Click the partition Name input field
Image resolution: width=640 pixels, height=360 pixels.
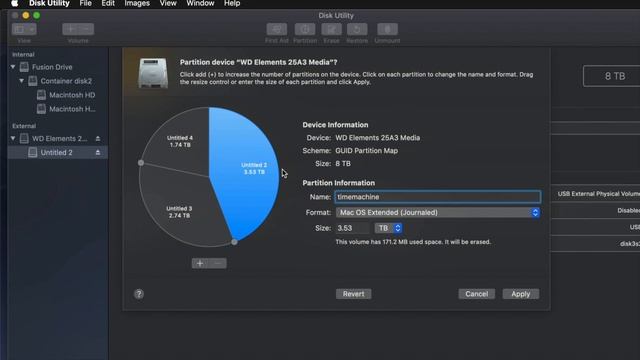(x=438, y=197)
